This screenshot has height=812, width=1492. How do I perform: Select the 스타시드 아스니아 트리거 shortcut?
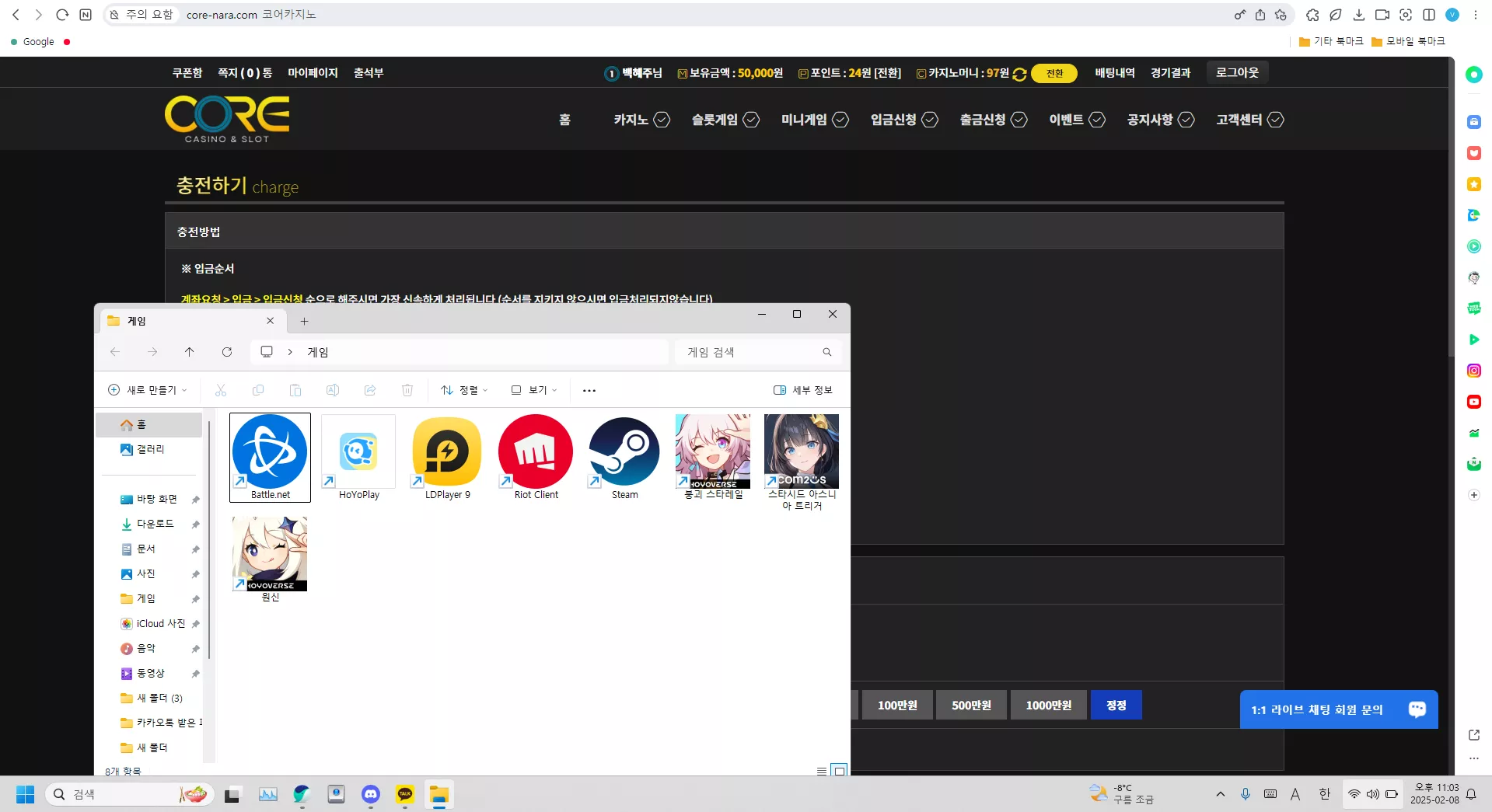(802, 462)
